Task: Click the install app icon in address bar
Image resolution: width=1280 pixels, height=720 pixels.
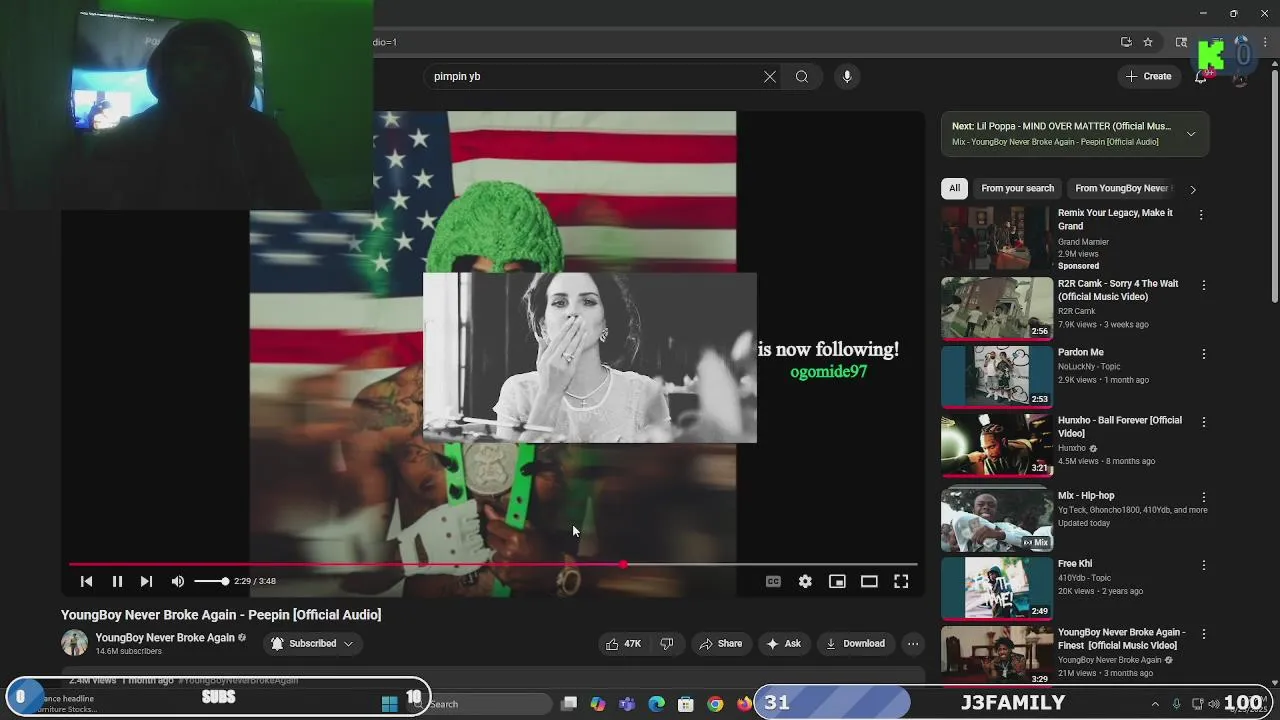Action: 1126,42
